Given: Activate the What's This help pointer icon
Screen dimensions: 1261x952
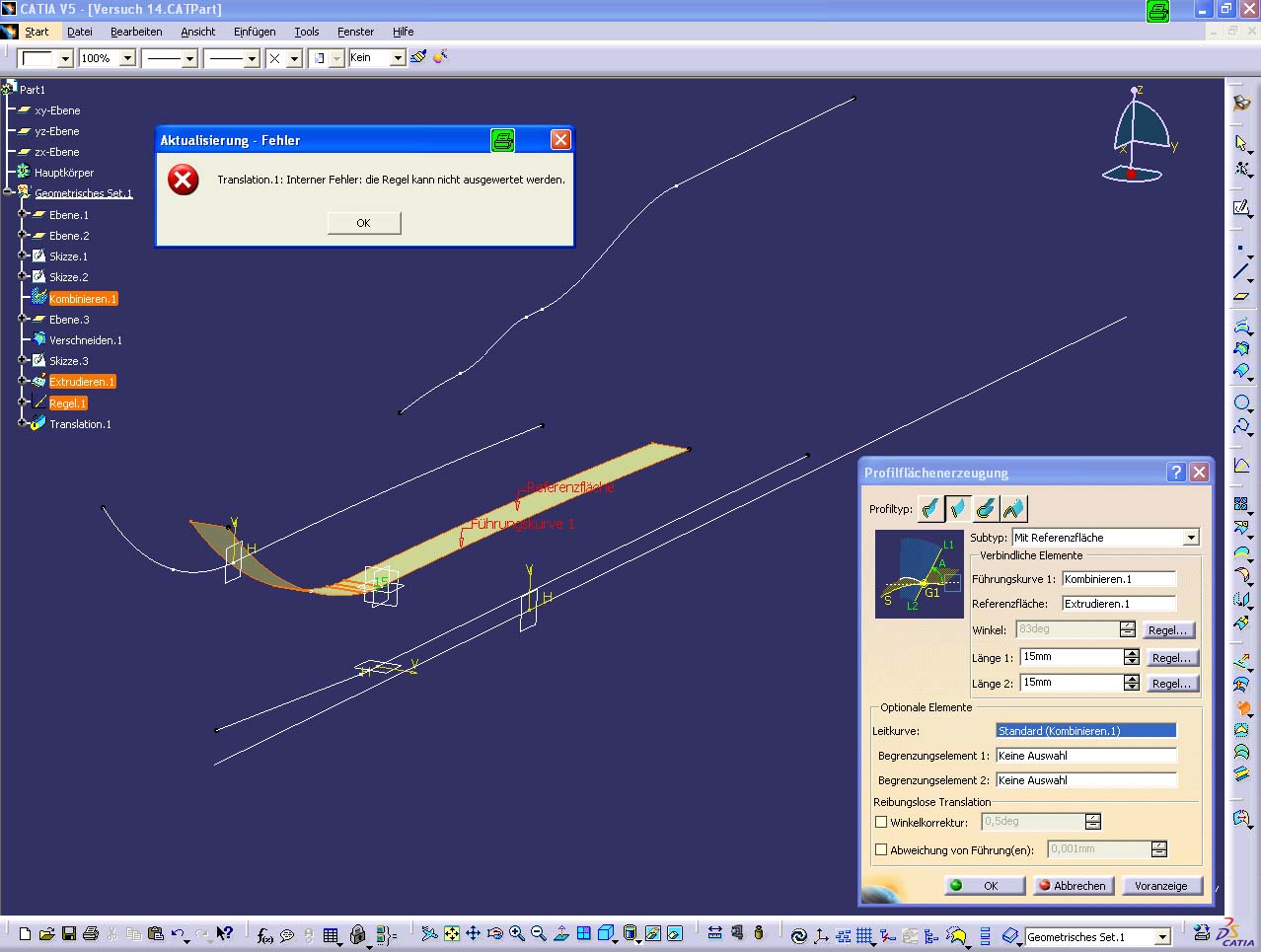Looking at the screenshot, I should click(225, 933).
